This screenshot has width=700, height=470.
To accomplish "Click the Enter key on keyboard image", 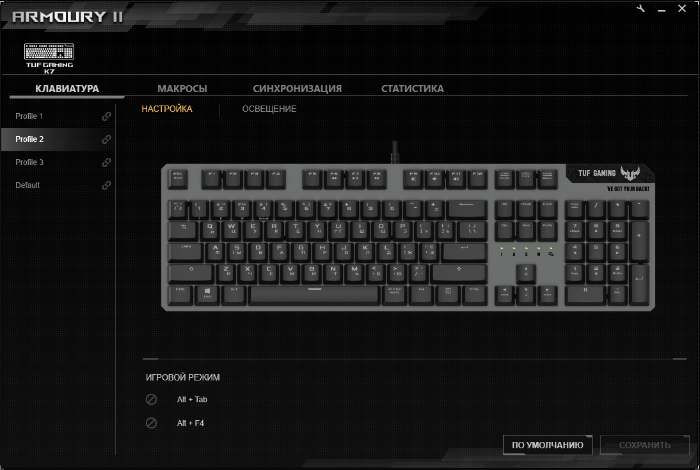I will pos(464,252).
